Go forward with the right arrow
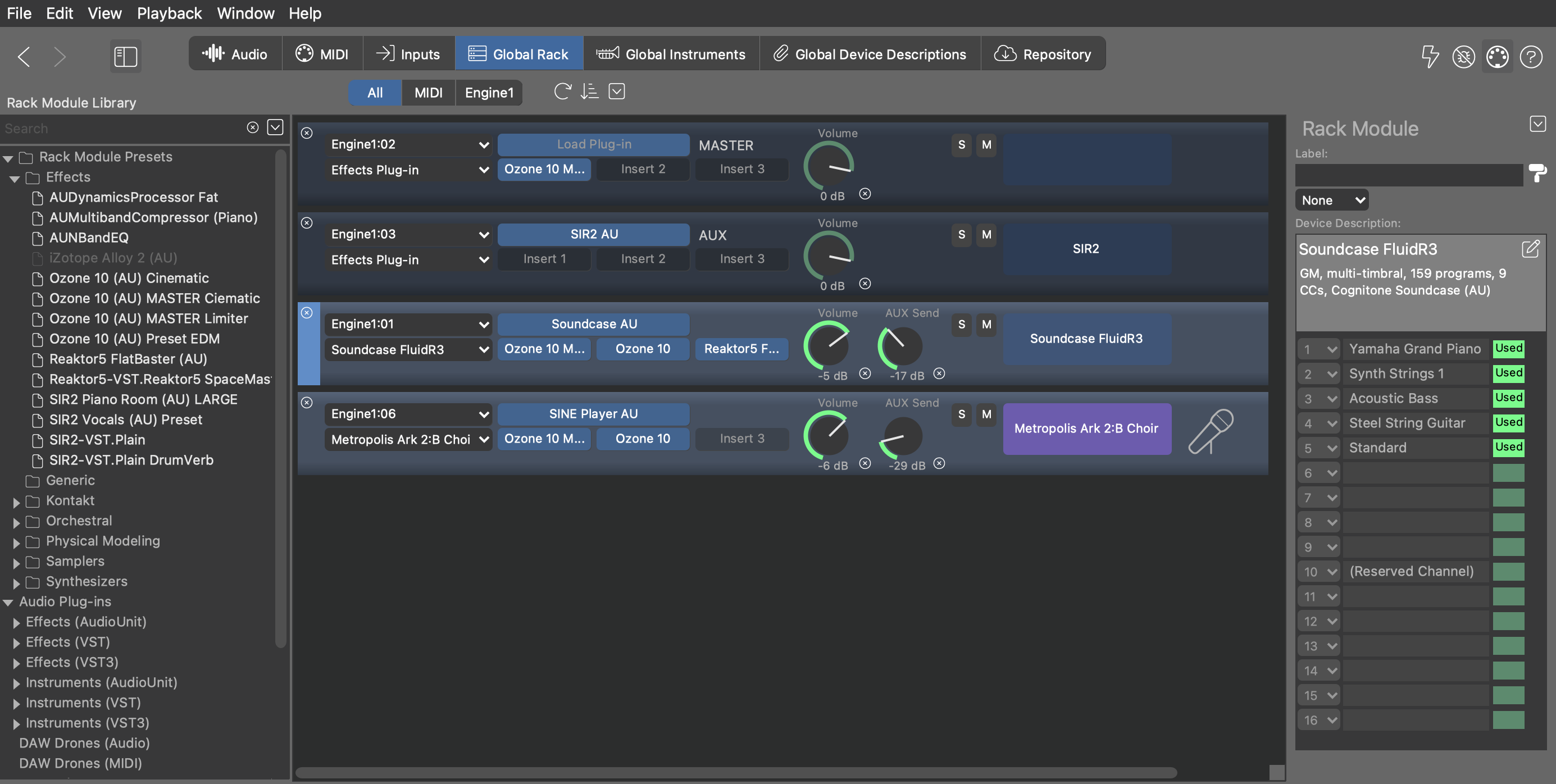 pos(59,56)
